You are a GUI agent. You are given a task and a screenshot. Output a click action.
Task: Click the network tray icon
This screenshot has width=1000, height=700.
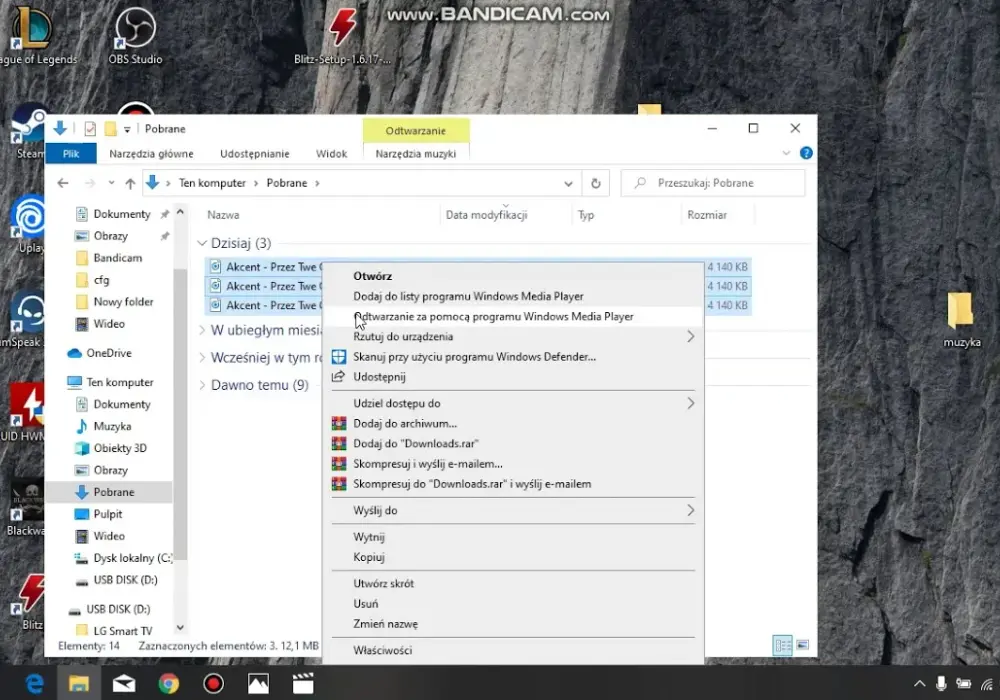pyautogui.click(x=987, y=683)
